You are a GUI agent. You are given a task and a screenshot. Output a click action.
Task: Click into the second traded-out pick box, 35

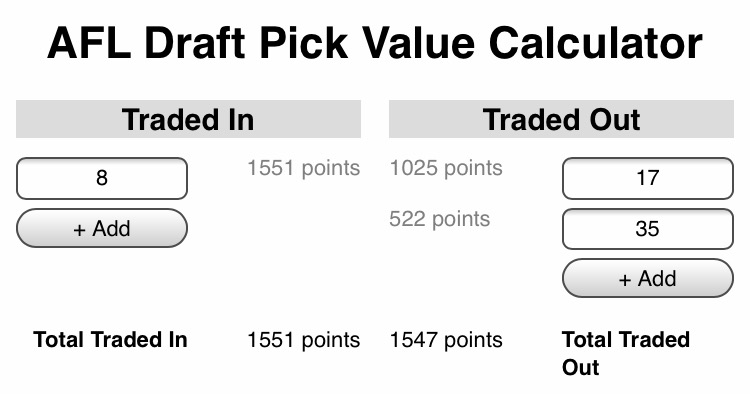click(x=648, y=229)
